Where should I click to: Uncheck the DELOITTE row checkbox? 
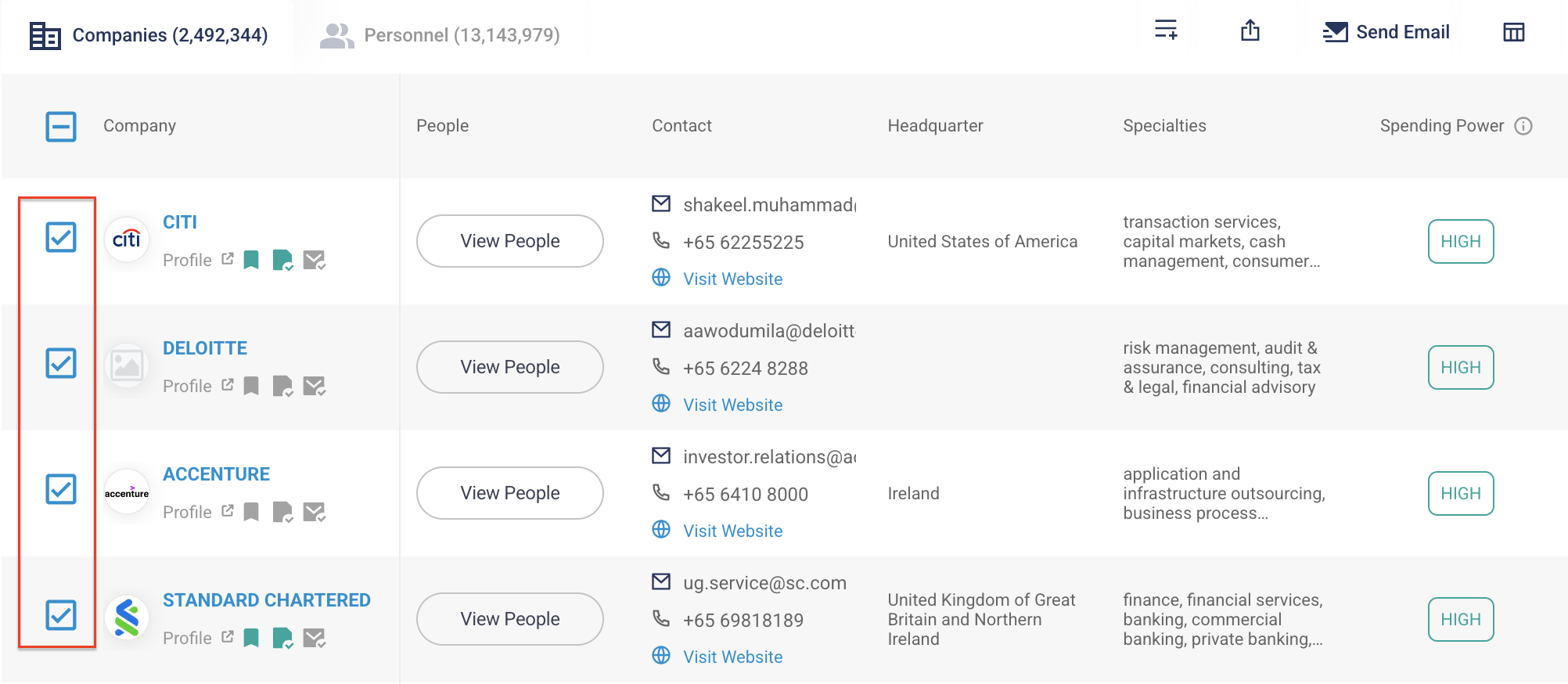pos(61,363)
